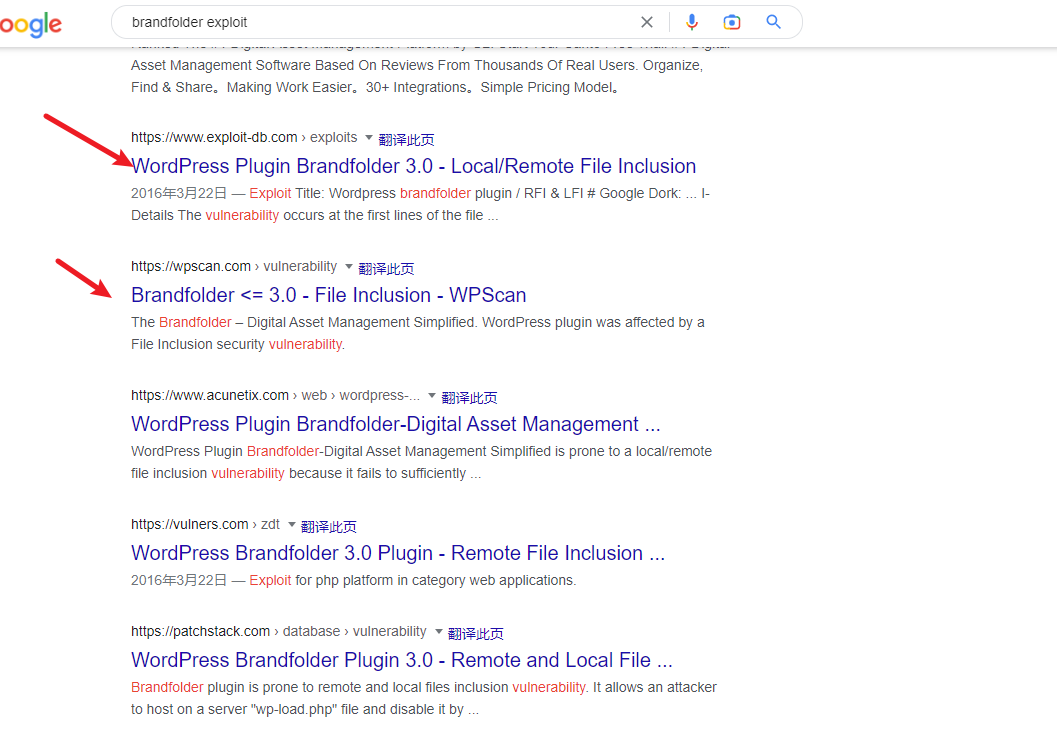The height and width of the screenshot is (737, 1057).
Task: Open dropdown arrow next to patchstack.com URL
Action: pyautogui.click(x=438, y=632)
